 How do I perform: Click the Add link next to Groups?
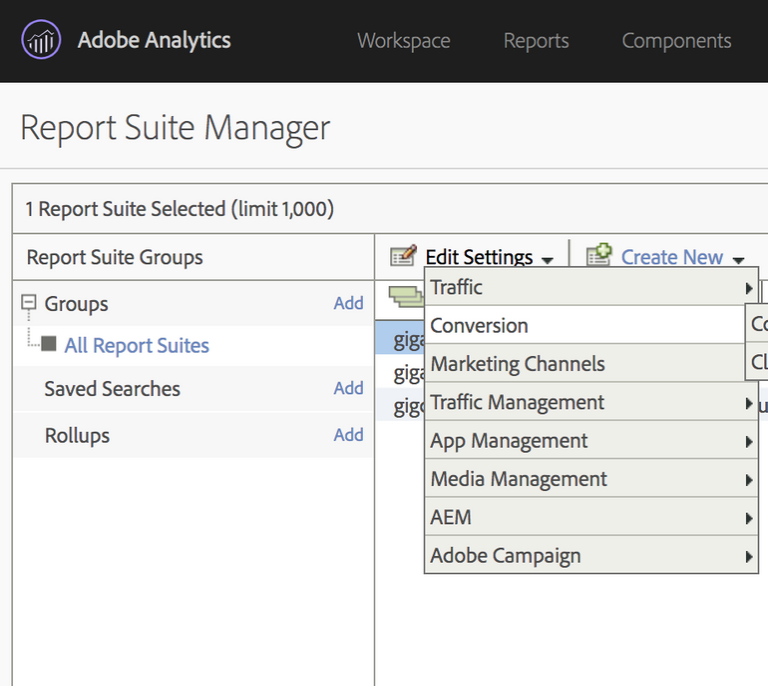pos(348,303)
